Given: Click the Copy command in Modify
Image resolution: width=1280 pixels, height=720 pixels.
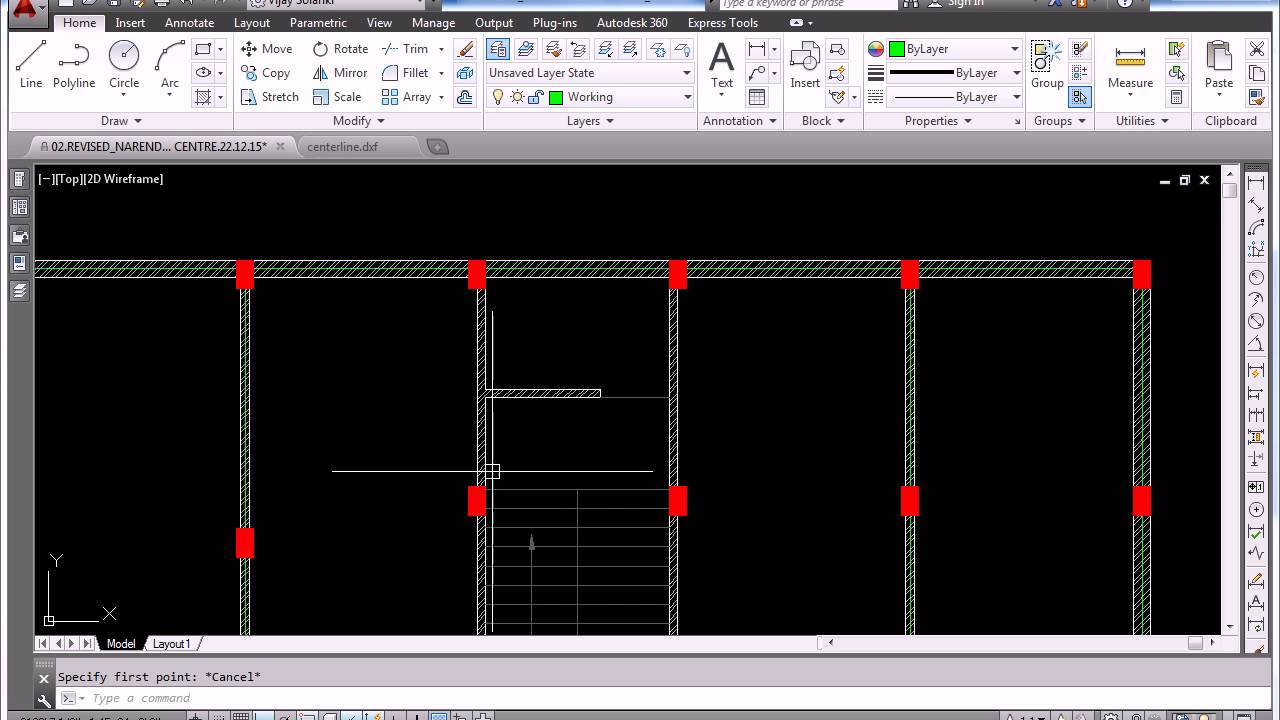Looking at the screenshot, I should coord(266,72).
